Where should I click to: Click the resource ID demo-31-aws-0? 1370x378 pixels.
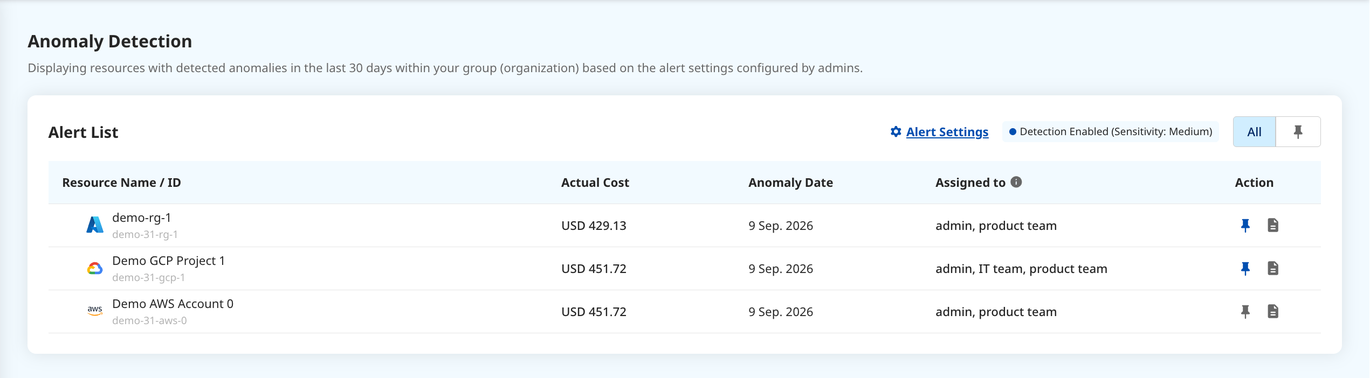click(x=149, y=321)
